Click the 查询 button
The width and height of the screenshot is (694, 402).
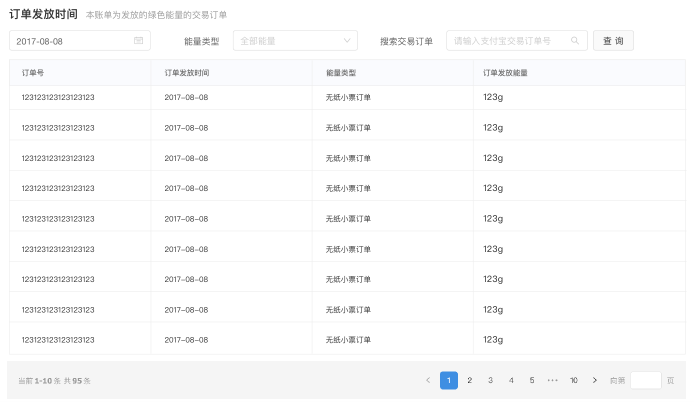tap(613, 41)
